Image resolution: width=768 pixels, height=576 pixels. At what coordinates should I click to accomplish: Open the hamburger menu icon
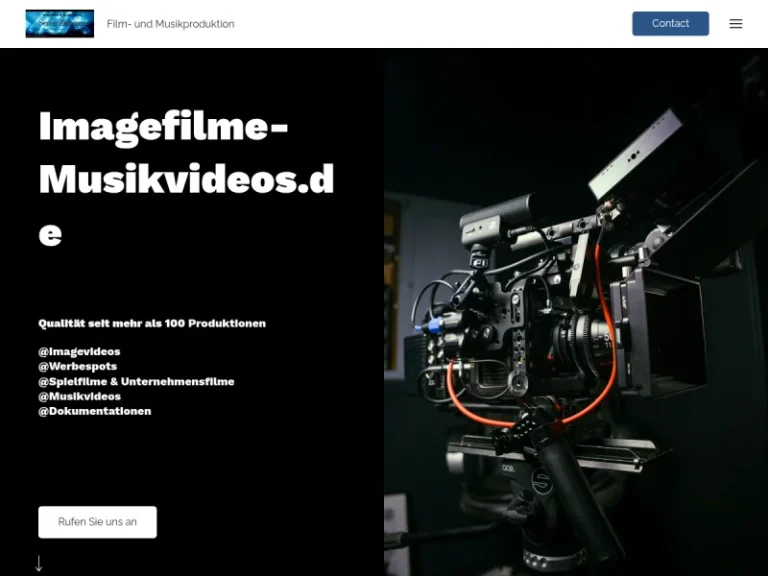736,24
